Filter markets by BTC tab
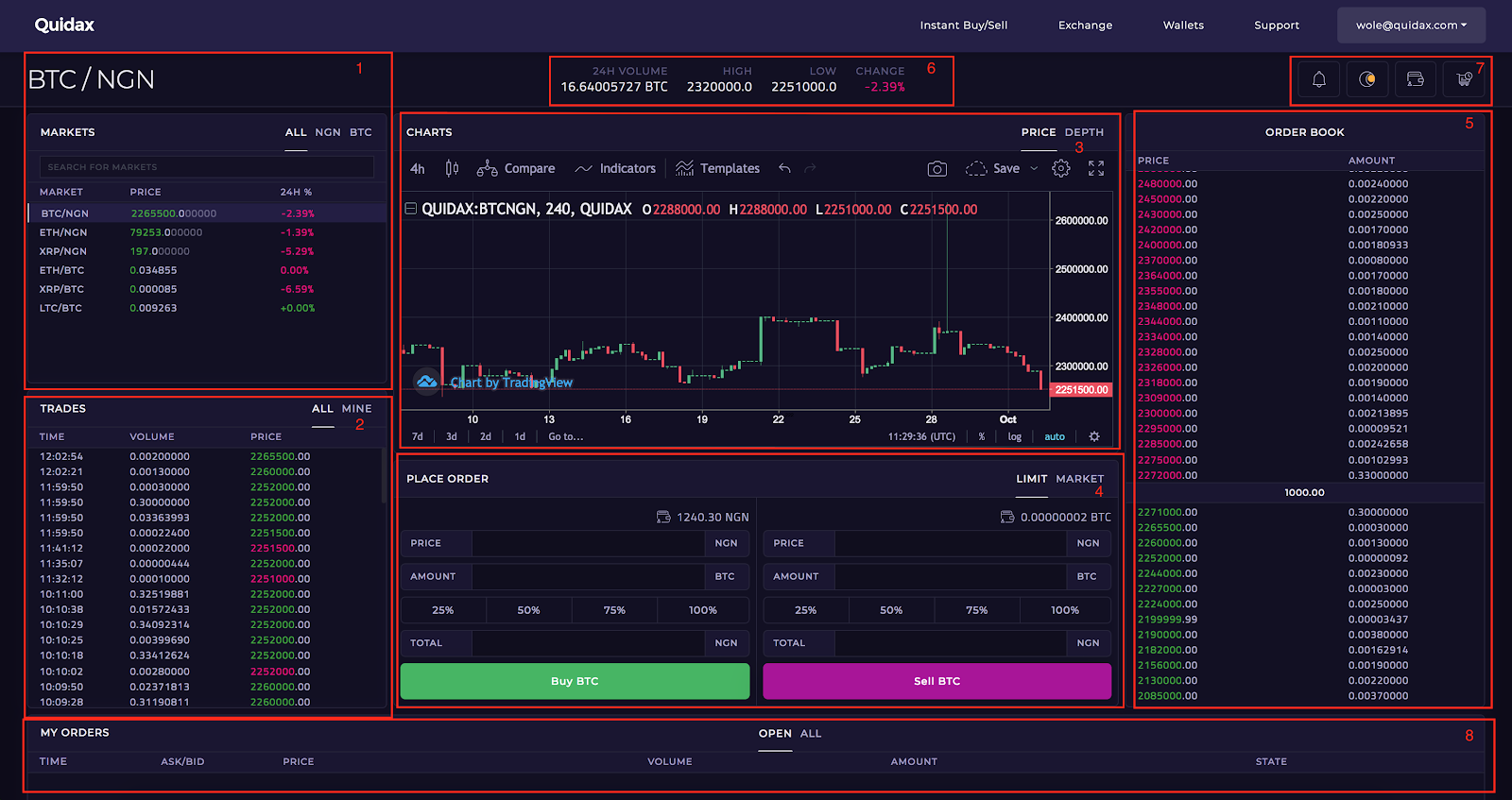The image size is (1512, 800). [x=361, y=132]
